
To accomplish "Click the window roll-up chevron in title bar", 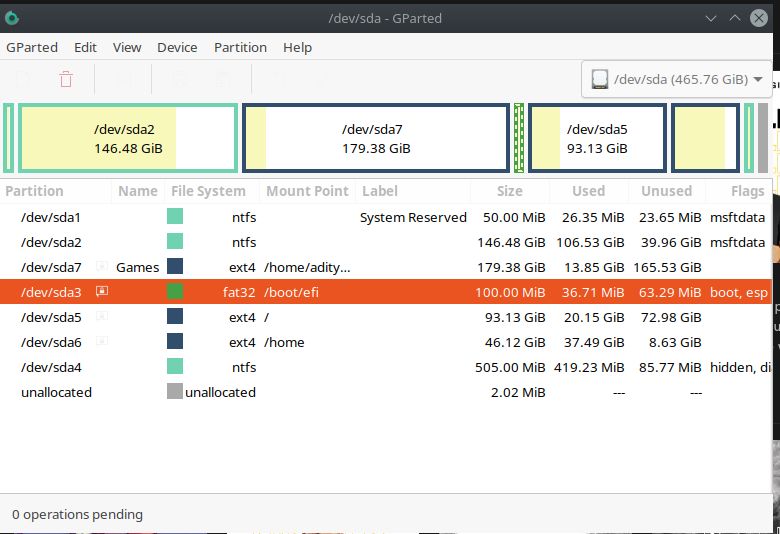I will (735, 18).
